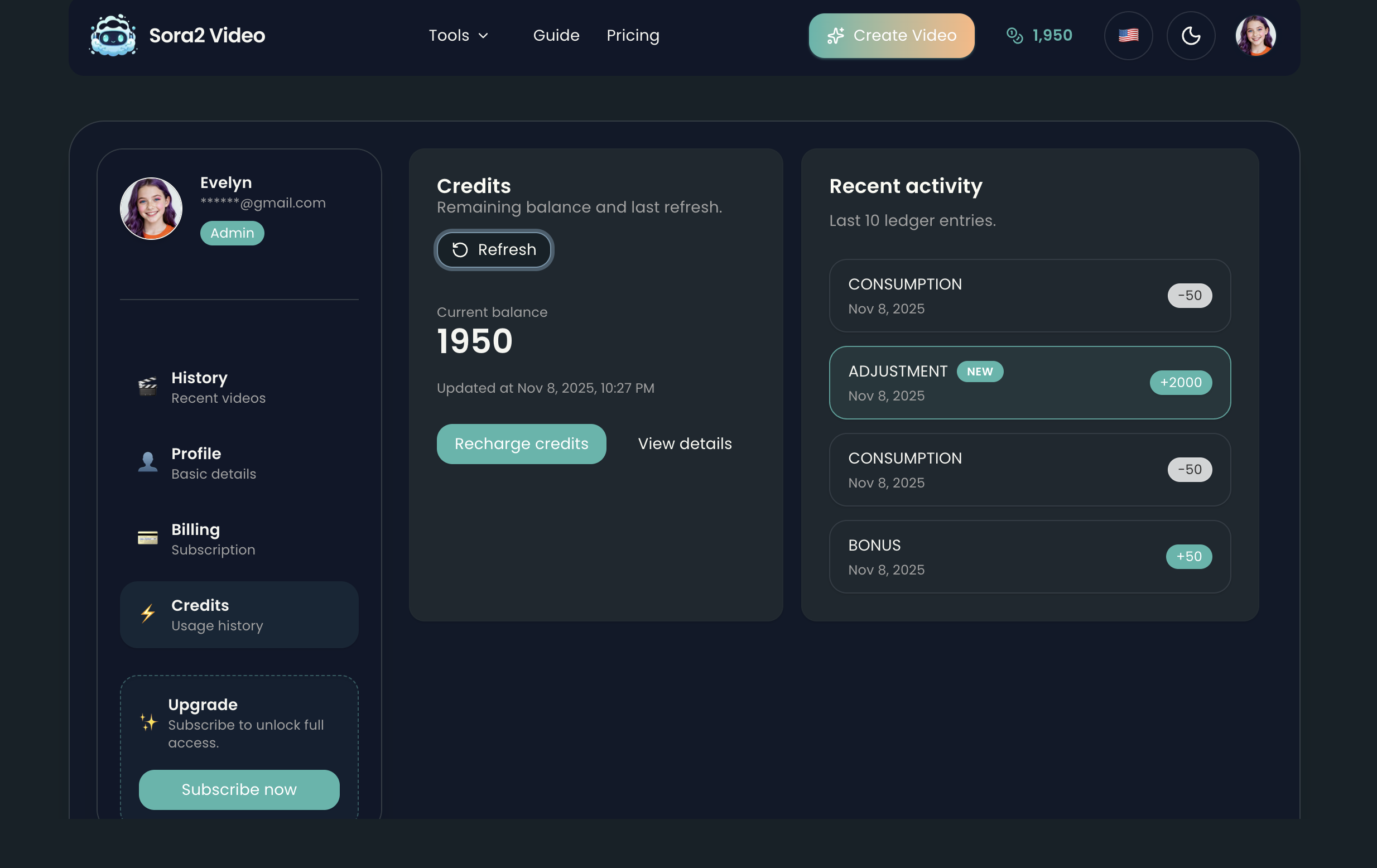
Task: Open the View details link
Action: [x=685, y=443]
